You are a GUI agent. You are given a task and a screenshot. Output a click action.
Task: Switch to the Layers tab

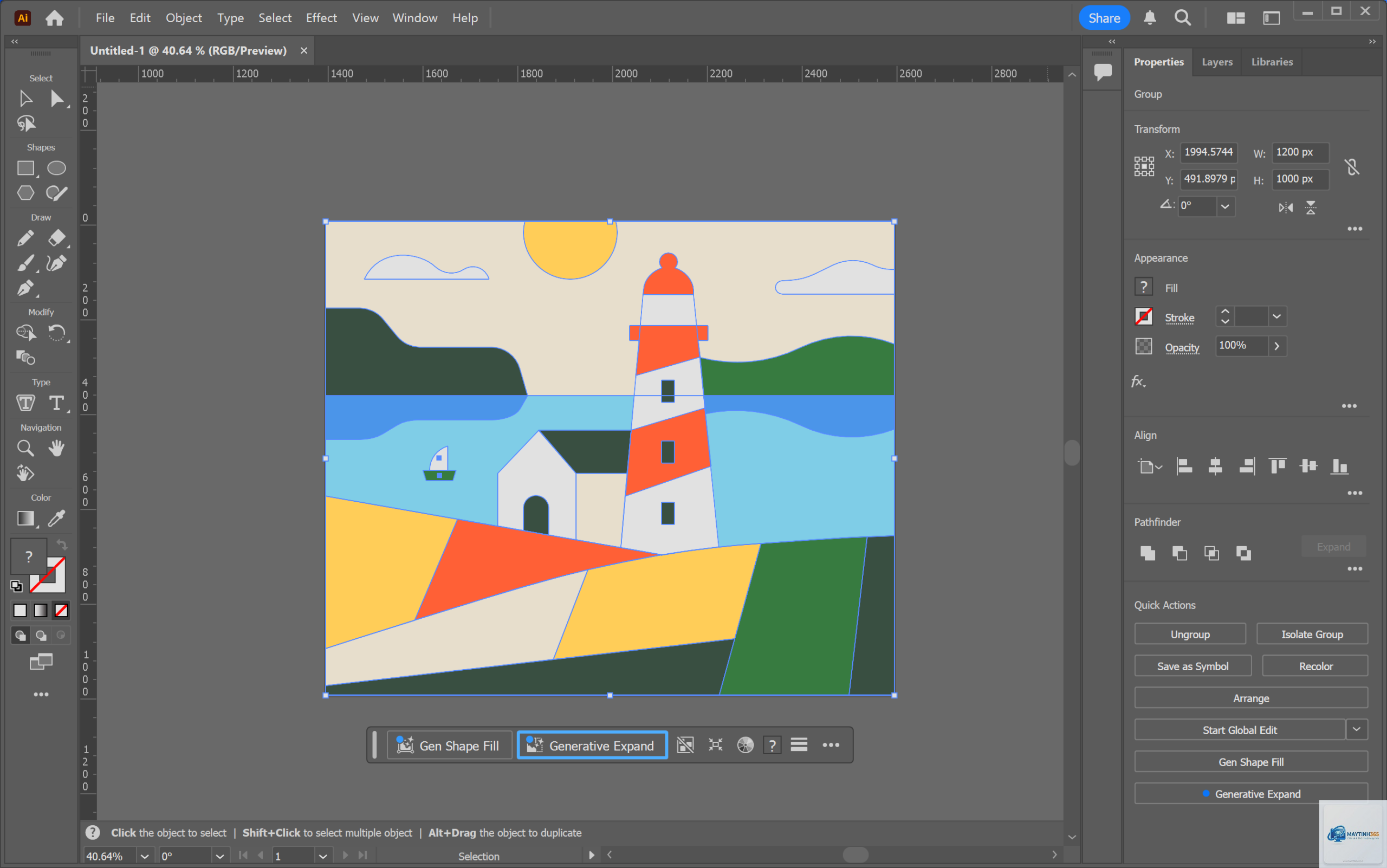pos(1216,61)
